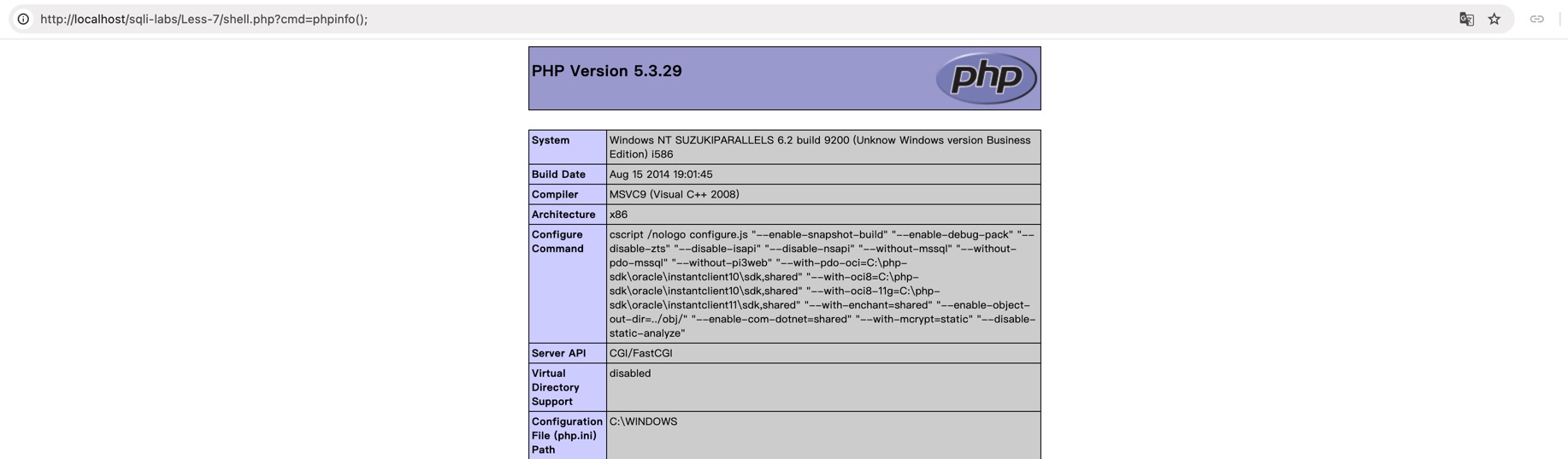Click the Configure Command row label

click(x=557, y=242)
